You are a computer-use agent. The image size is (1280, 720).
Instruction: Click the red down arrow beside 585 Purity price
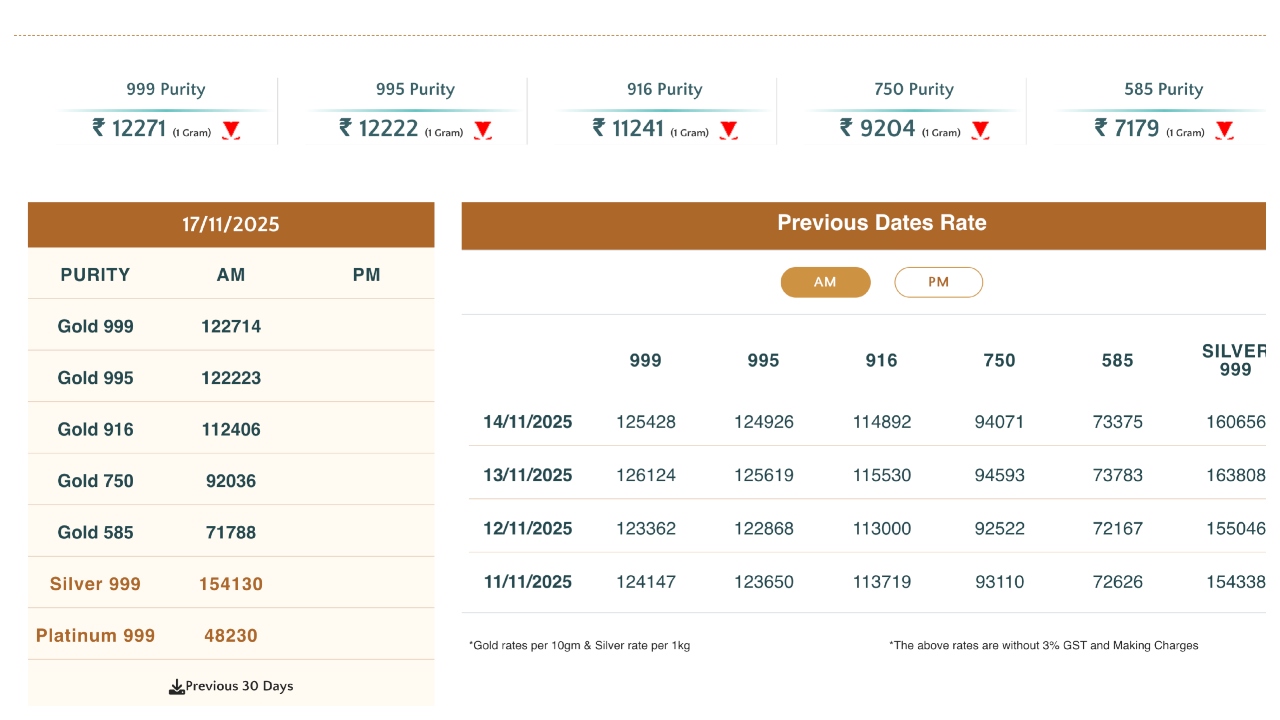1224,130
